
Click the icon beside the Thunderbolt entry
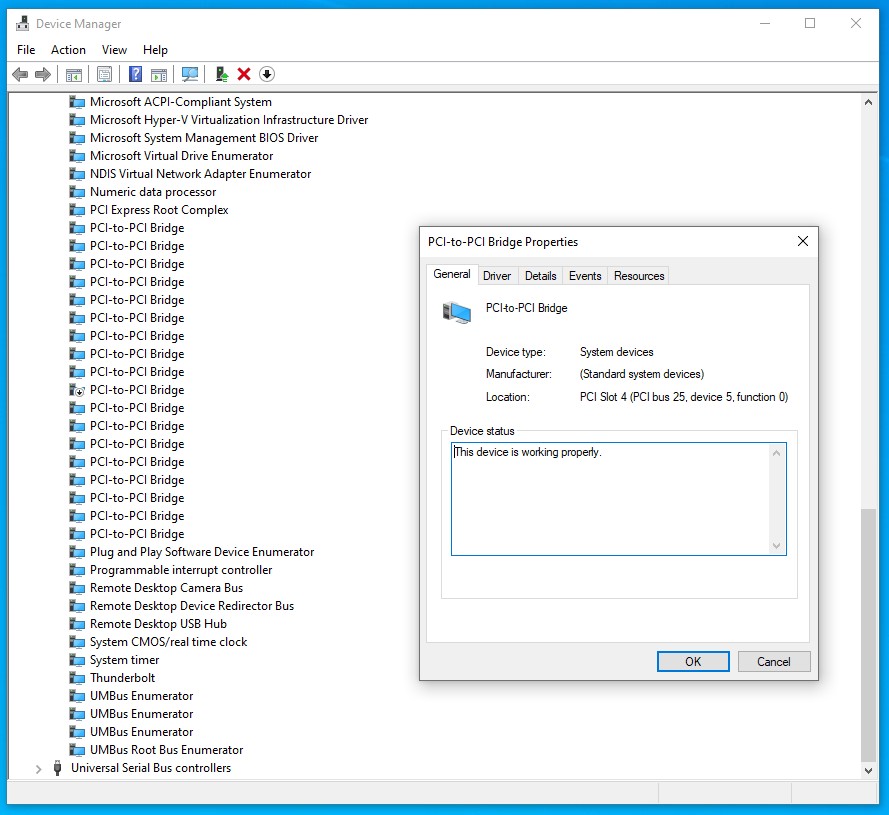pyautogui.click(x=77, y=678)
